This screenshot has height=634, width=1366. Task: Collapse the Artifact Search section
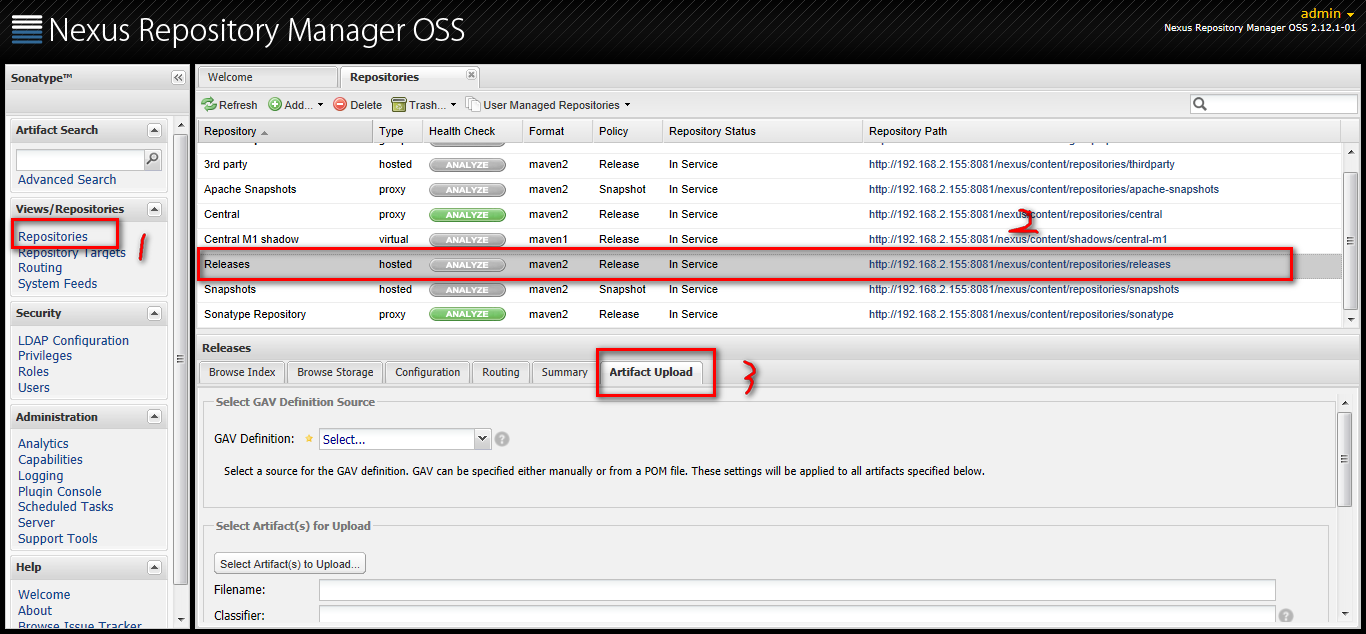click(154, 130)
